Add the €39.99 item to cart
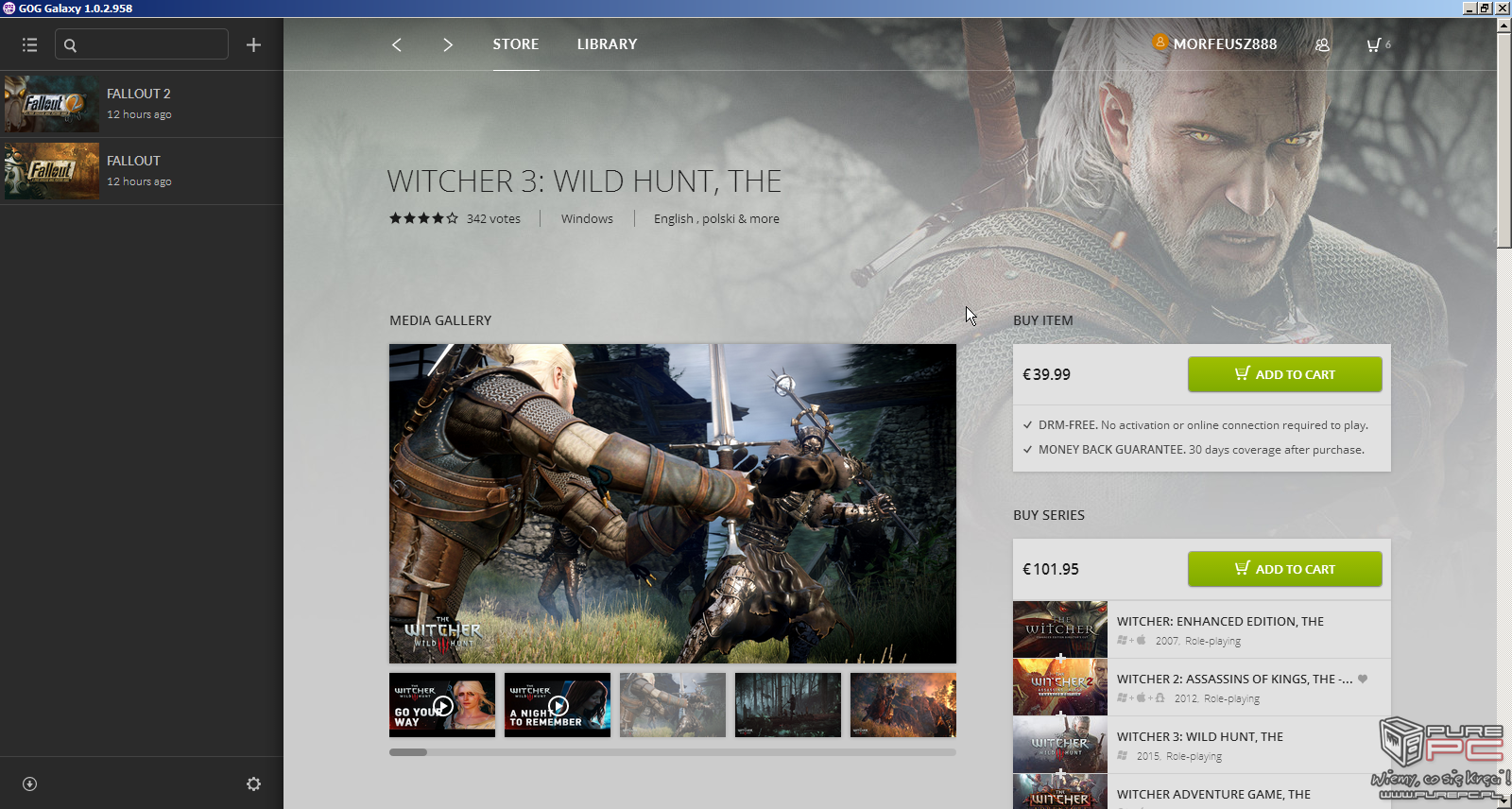1512x809 pixels. point(1284,374)
